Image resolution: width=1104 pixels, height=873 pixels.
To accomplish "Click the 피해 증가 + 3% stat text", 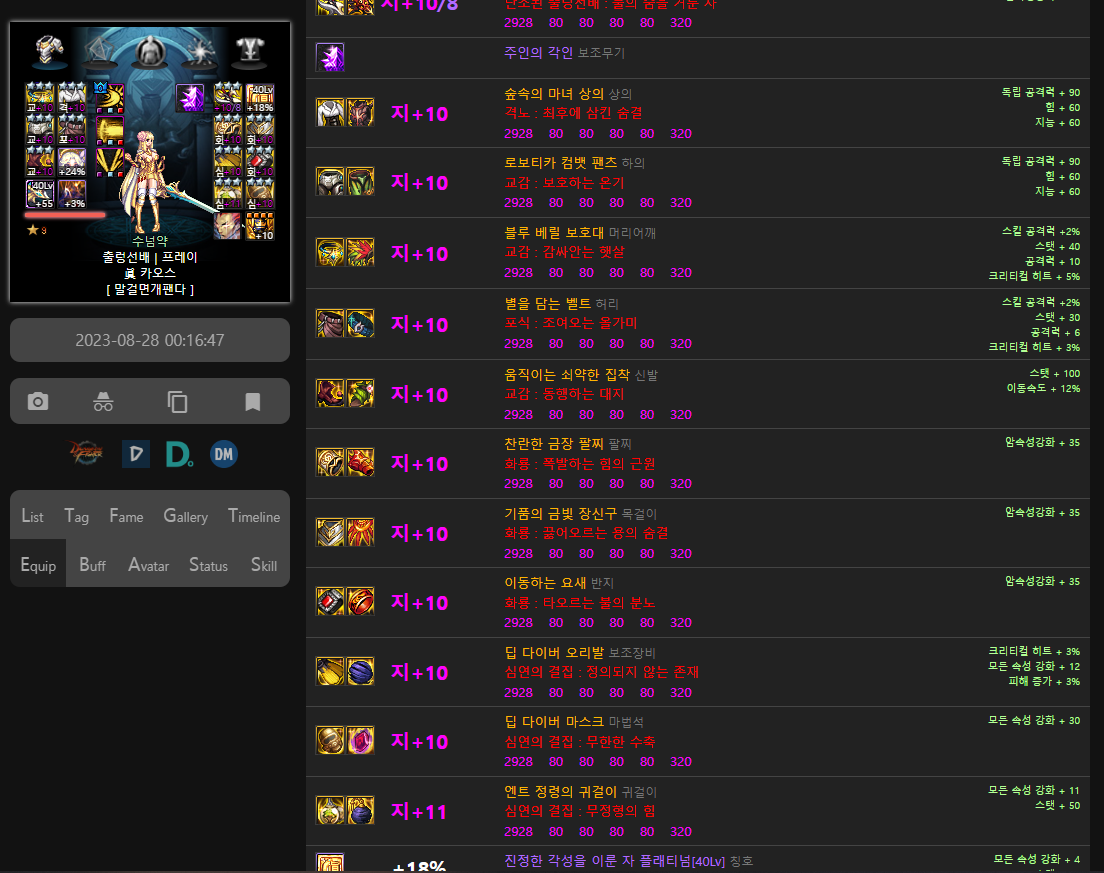I will (1044, 682).
